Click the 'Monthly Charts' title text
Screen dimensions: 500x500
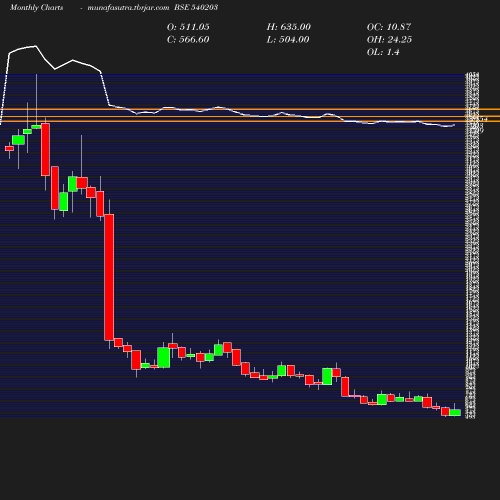coord(37,7)
